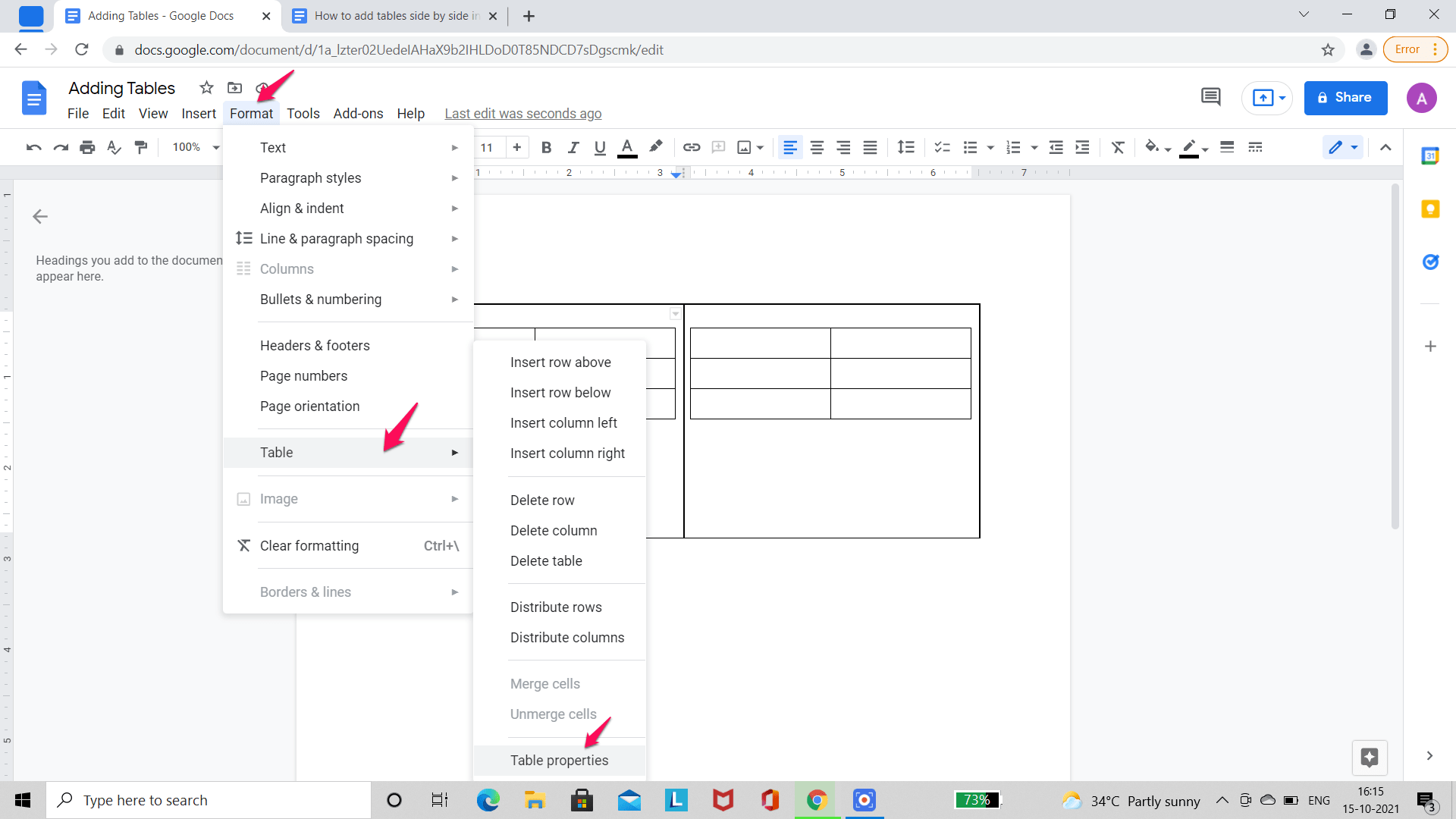1456x819 pixels.
Task: Expand the Bullets & numbering submenu
Action: coord(320,299)
